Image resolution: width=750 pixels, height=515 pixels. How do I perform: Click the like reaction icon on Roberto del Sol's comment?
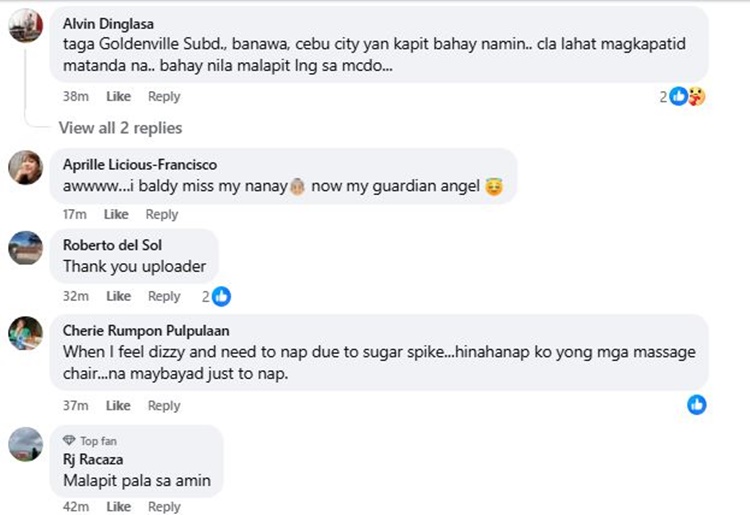pos(221,296)
